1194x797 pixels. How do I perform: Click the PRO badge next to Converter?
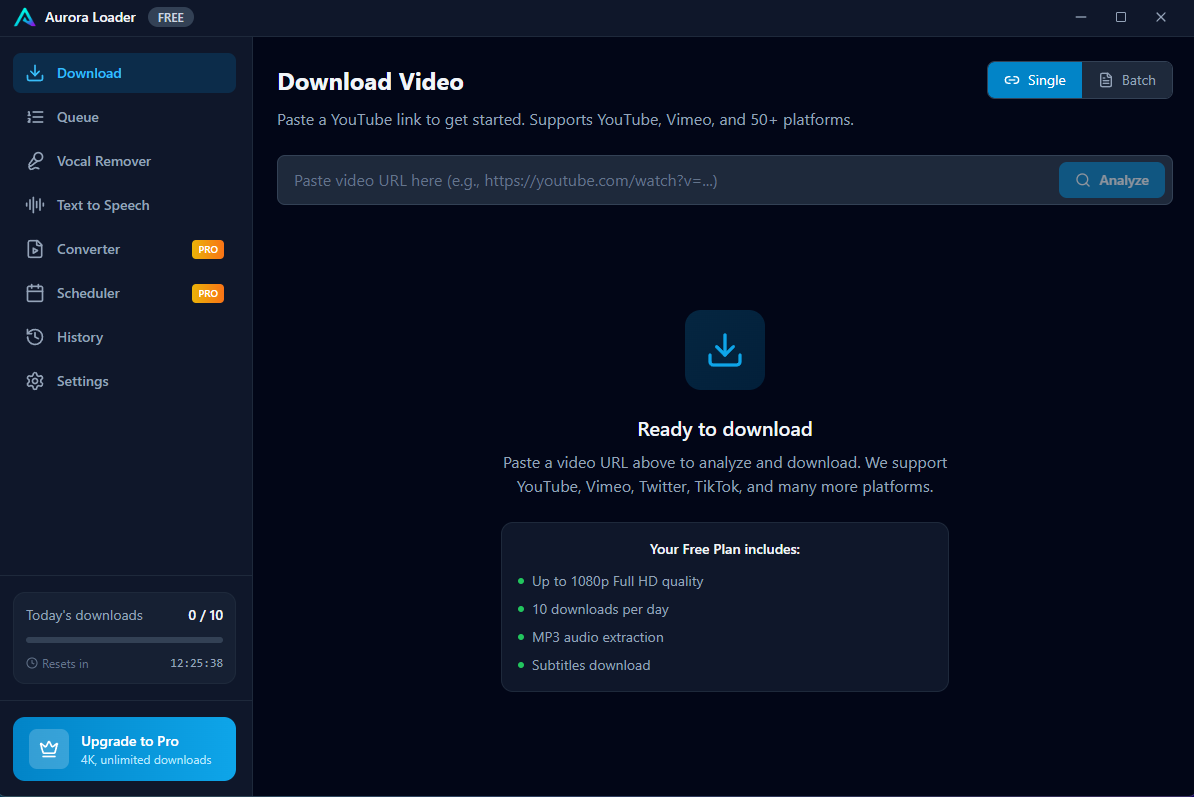point(208,250)
